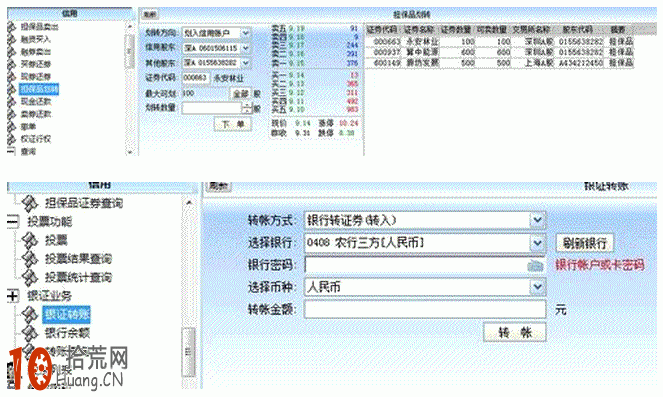Click 转帐金额 amount field
This screenshot has width=663, height=397.
tap(425, 309)
